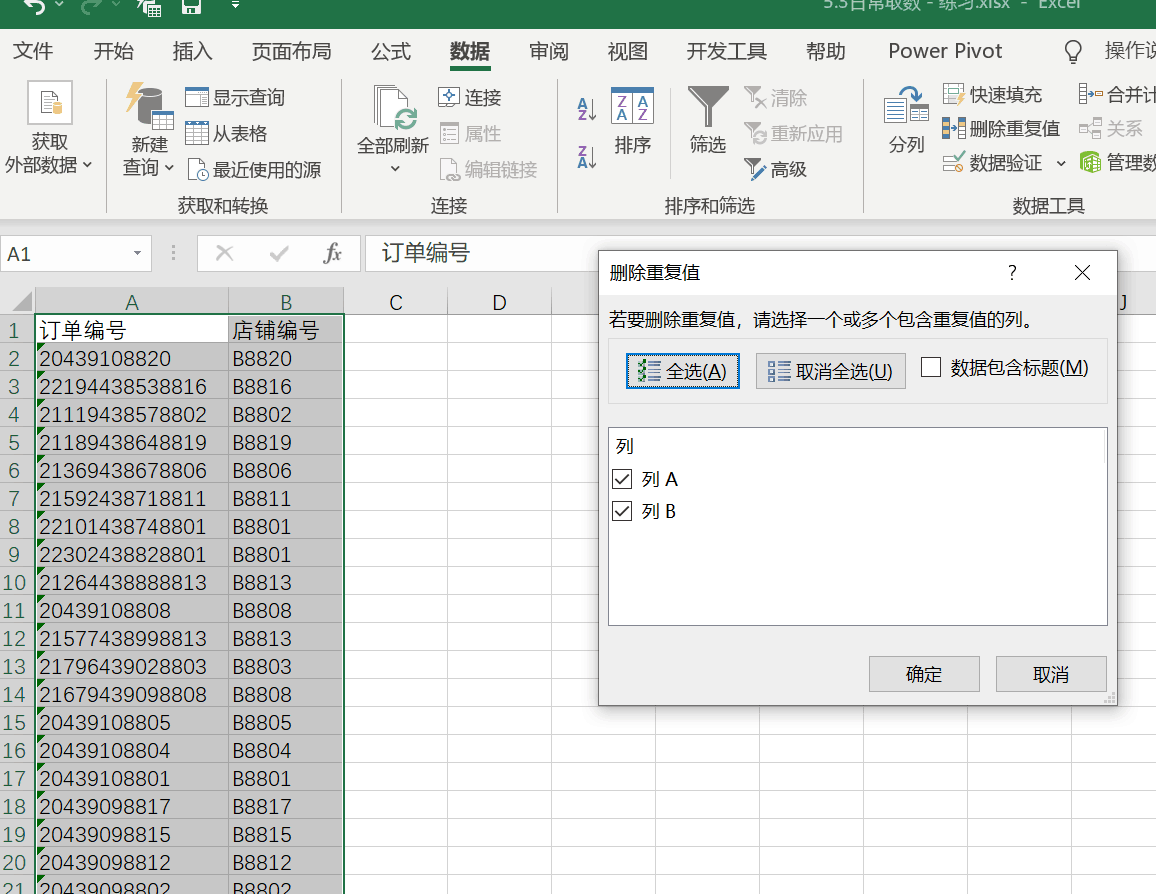Expand the Refresh All dropdown arrow
This screenshot has width=1156, height=894.
coord(395,169)
